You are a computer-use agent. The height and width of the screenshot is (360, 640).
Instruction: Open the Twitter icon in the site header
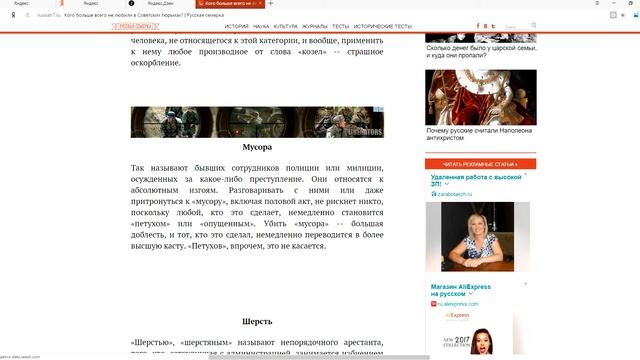click(493, 26)
